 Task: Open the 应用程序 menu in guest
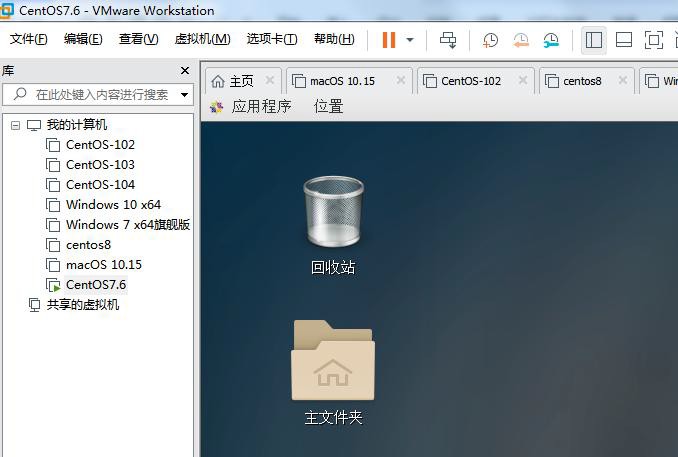click(x=260, y=106)
